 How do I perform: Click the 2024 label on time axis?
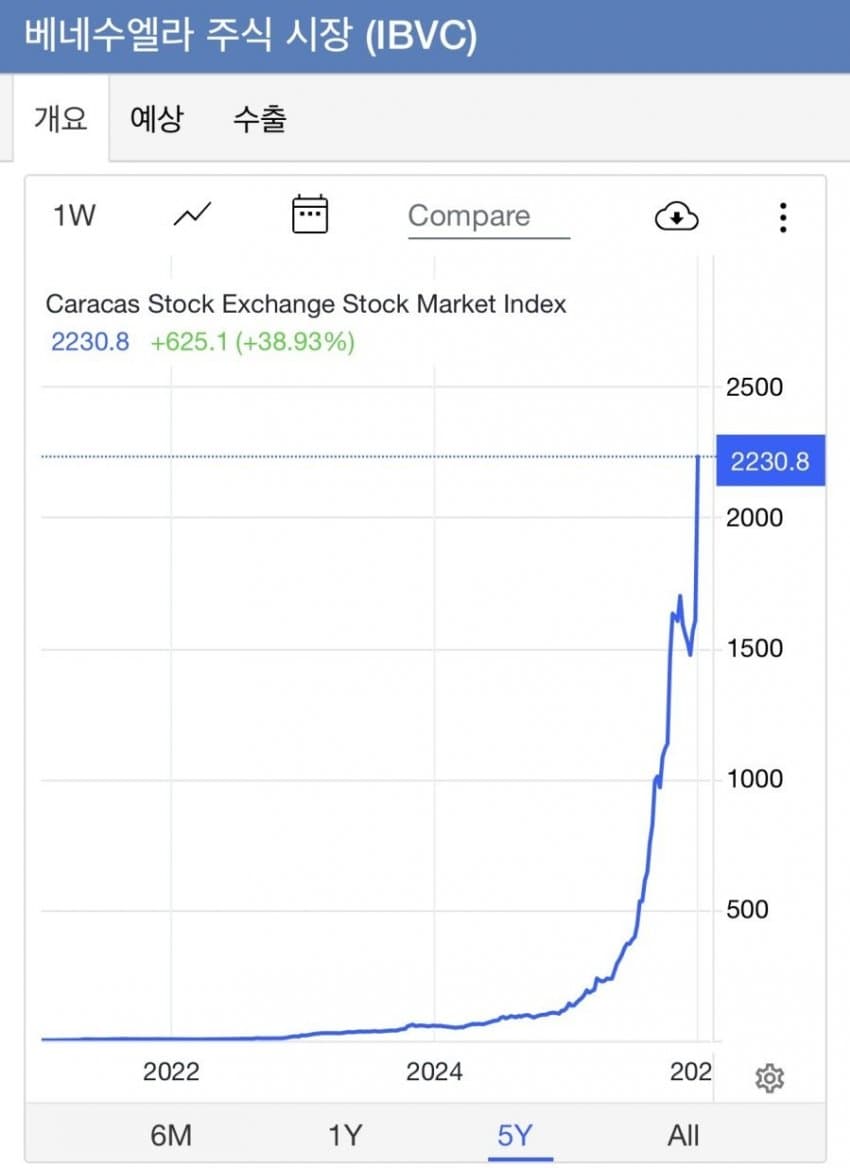434,1072
